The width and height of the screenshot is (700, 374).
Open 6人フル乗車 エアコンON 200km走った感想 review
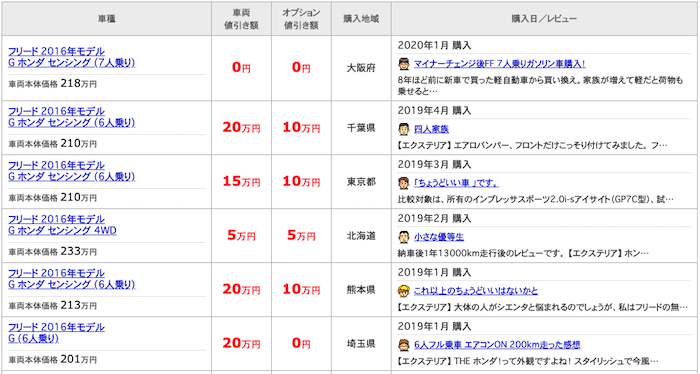[x=497, y=345]
